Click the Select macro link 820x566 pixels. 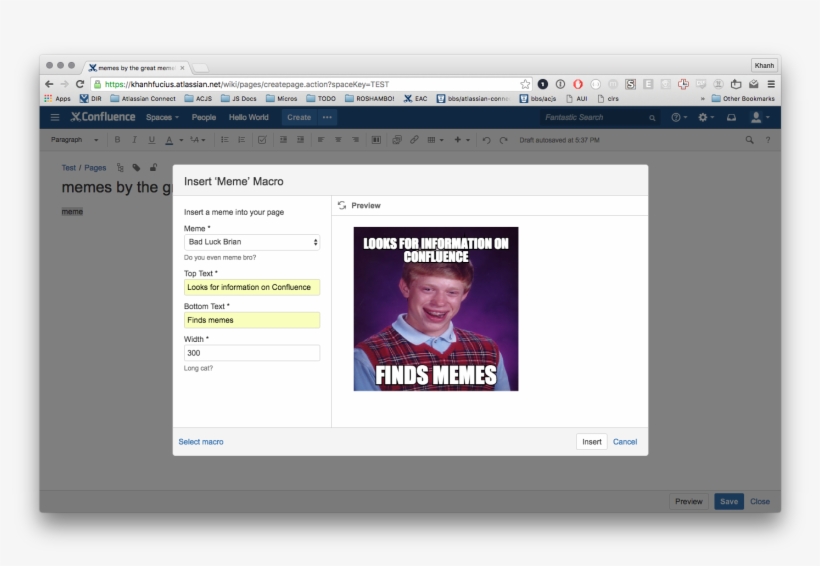[x=201, y=441]
